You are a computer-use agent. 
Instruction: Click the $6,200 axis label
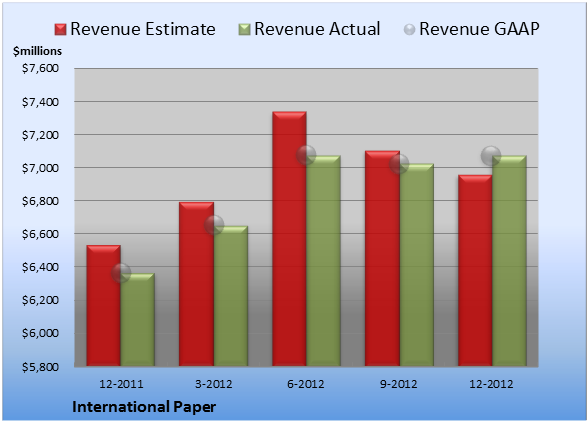[40, 300]
